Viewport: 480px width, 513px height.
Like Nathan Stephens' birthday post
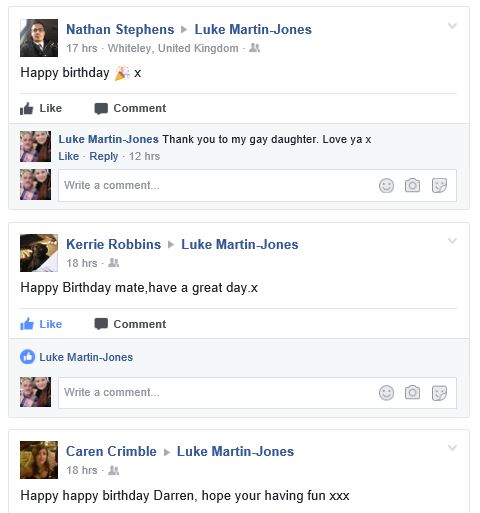[41, 108]
